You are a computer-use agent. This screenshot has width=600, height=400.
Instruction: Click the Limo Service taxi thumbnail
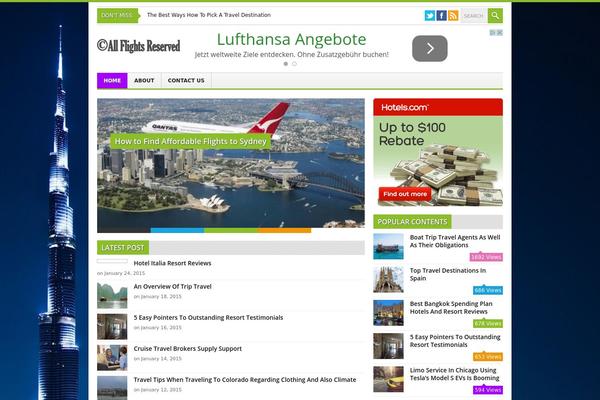[x=388, y=379]
